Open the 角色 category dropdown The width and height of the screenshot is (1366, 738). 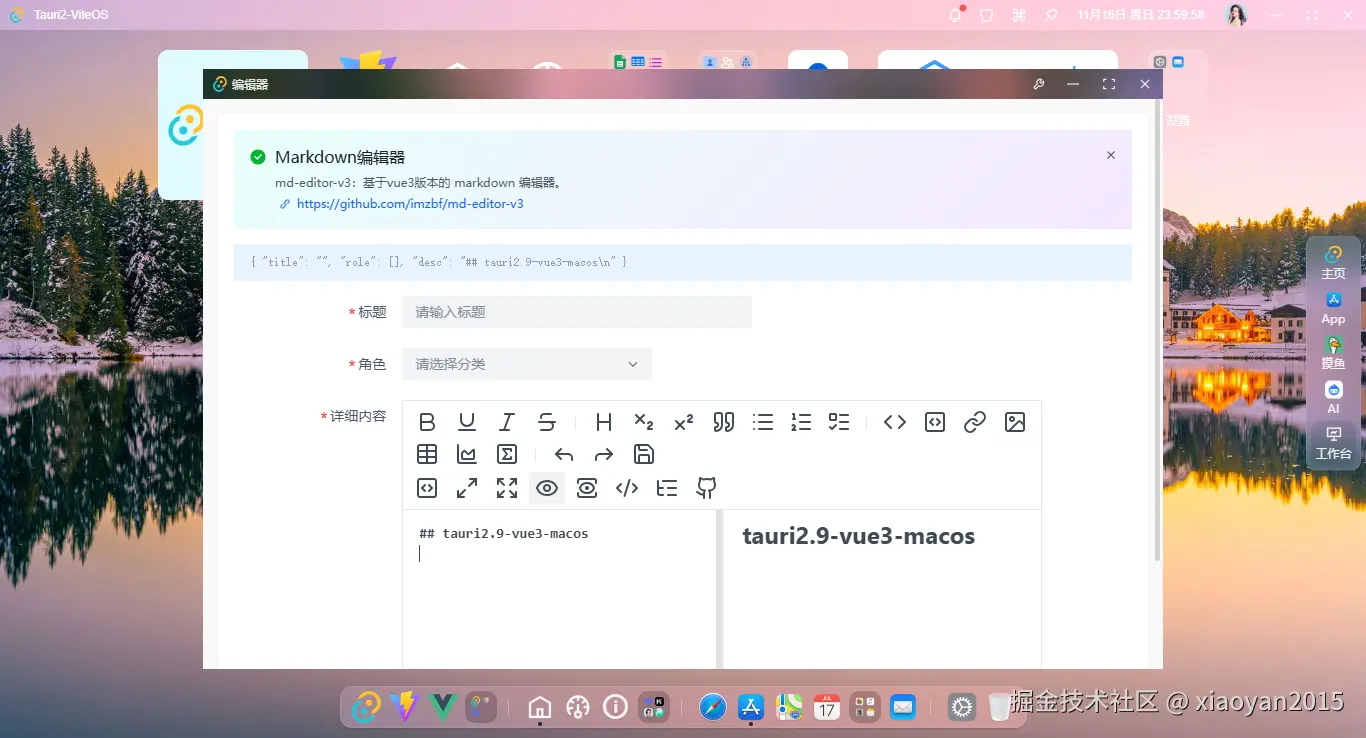(x=527, y=364)
